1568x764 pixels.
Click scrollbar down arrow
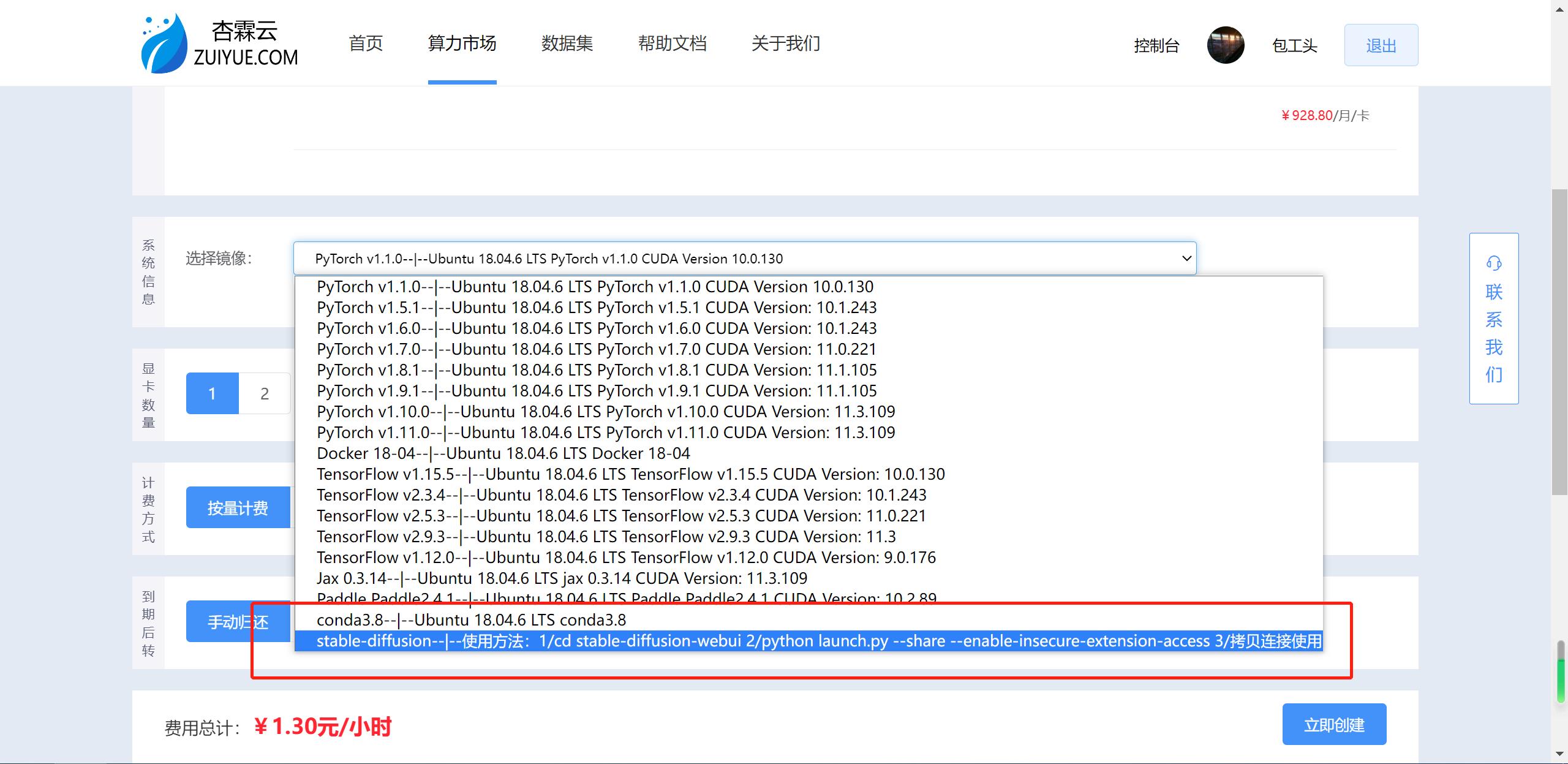[1559, 754]
